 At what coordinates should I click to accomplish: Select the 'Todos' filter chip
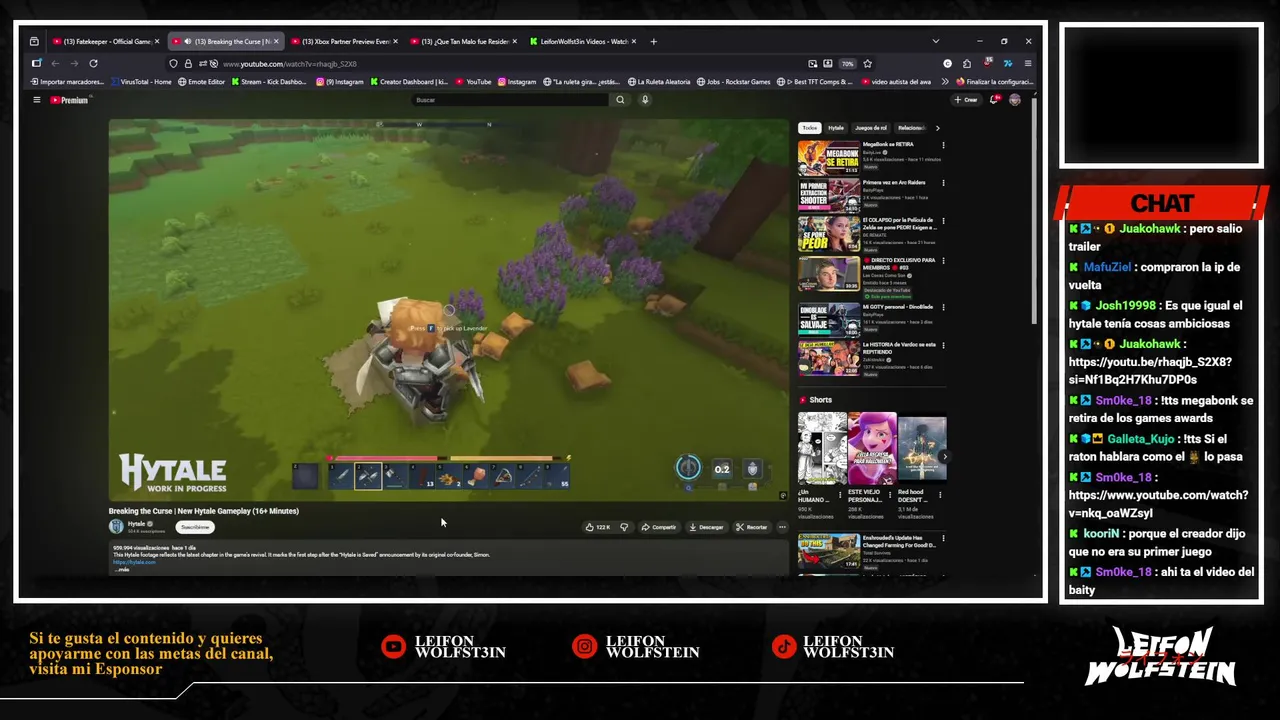[809, 128]
